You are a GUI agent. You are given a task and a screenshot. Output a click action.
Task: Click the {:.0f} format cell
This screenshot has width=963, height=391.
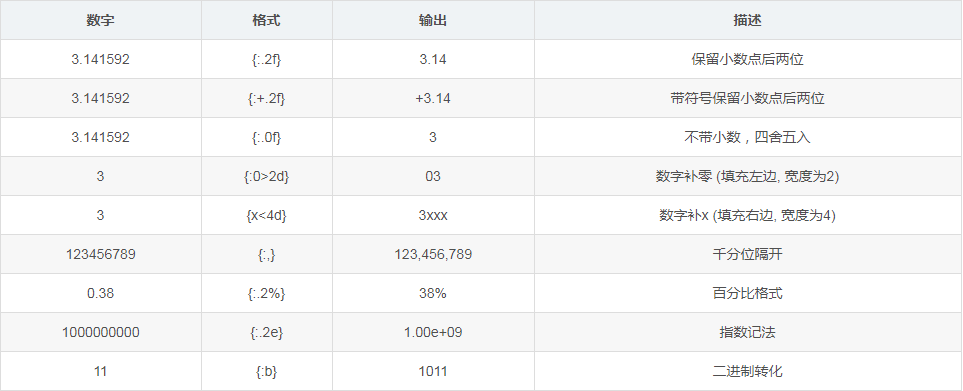point(267,137)
